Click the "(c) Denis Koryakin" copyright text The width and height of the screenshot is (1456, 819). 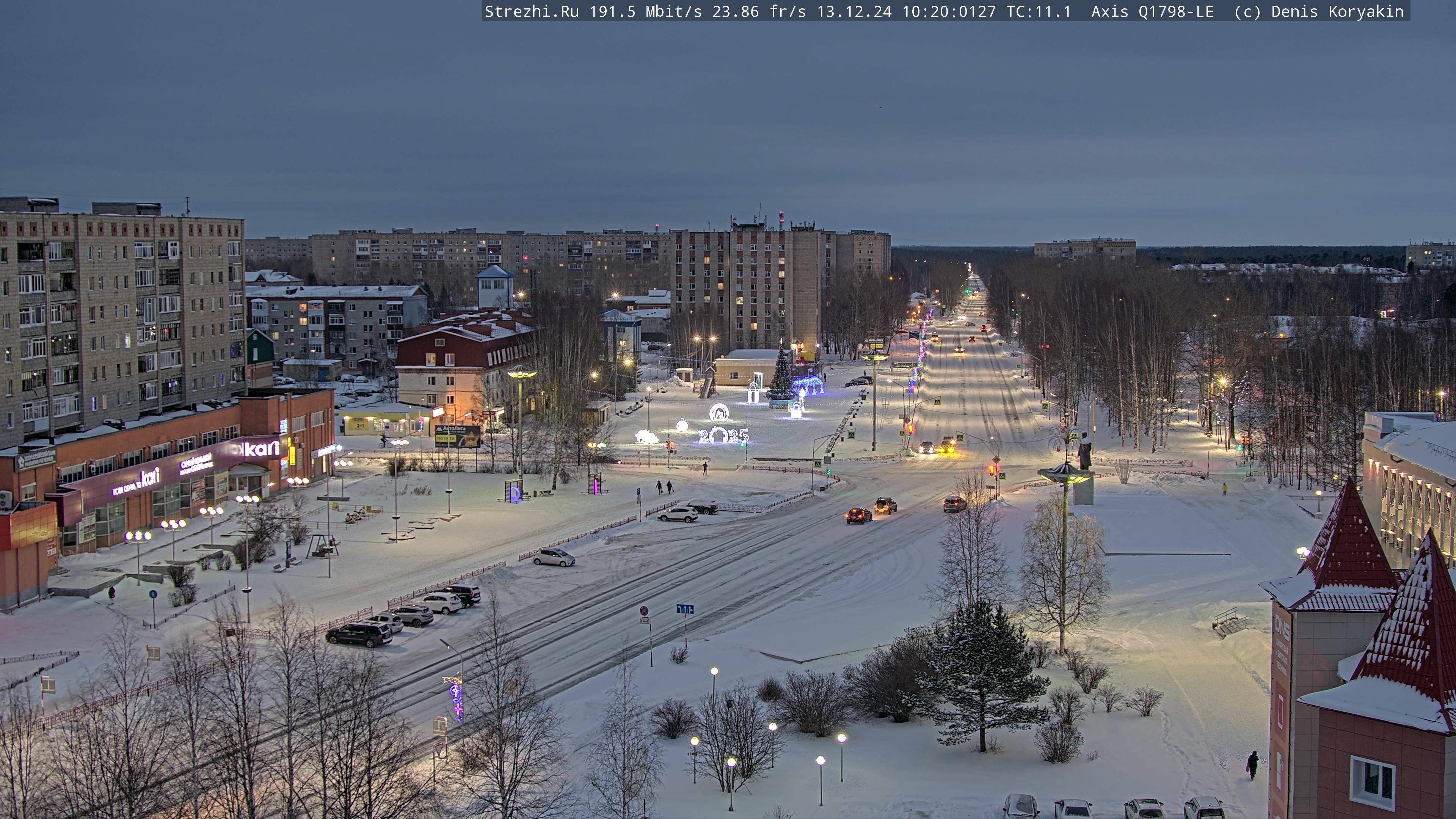(x=1319, y=12)
